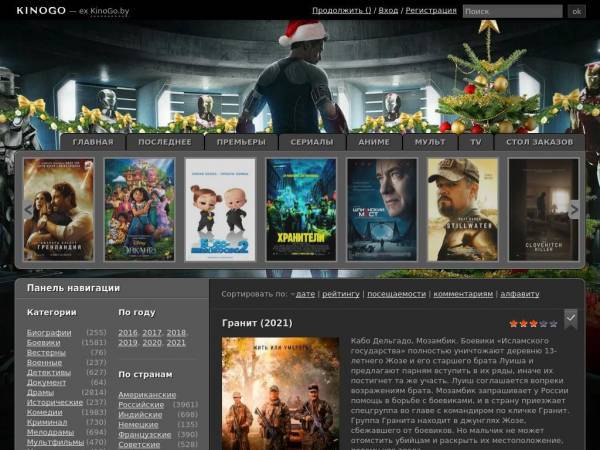Open the Хранители poster in carousel
Screen dimensions: 600x450
(301, 210)
